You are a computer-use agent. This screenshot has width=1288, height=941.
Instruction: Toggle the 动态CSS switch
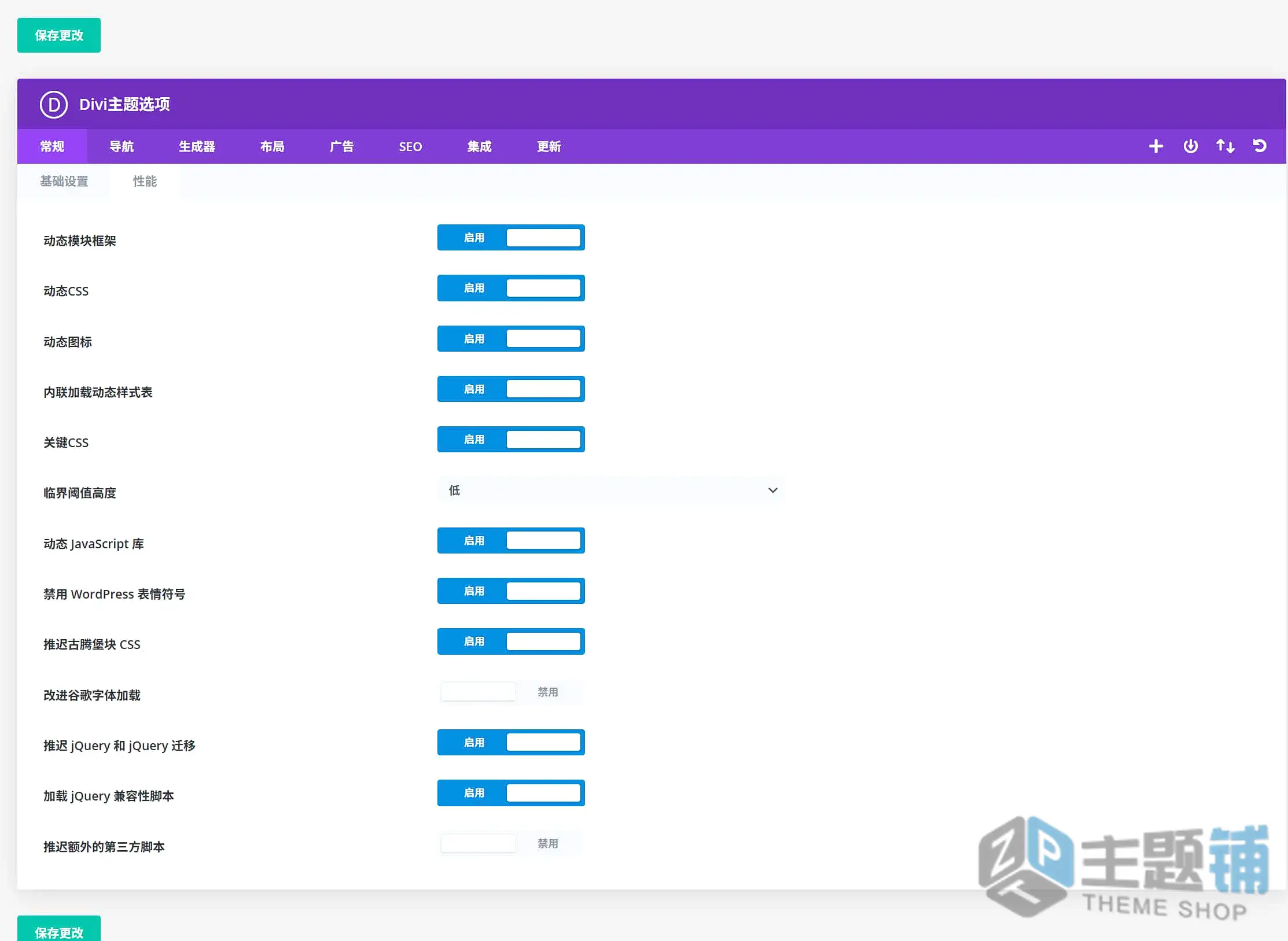click(511, 288)
